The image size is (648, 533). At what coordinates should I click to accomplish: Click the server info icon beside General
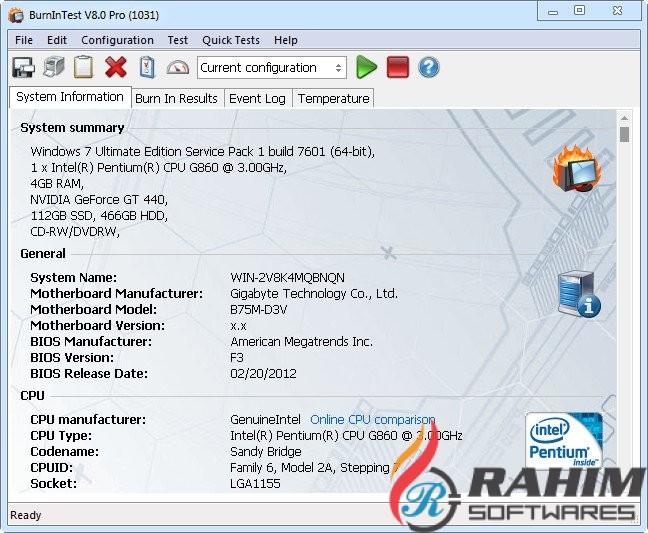[x=579, y=295]
